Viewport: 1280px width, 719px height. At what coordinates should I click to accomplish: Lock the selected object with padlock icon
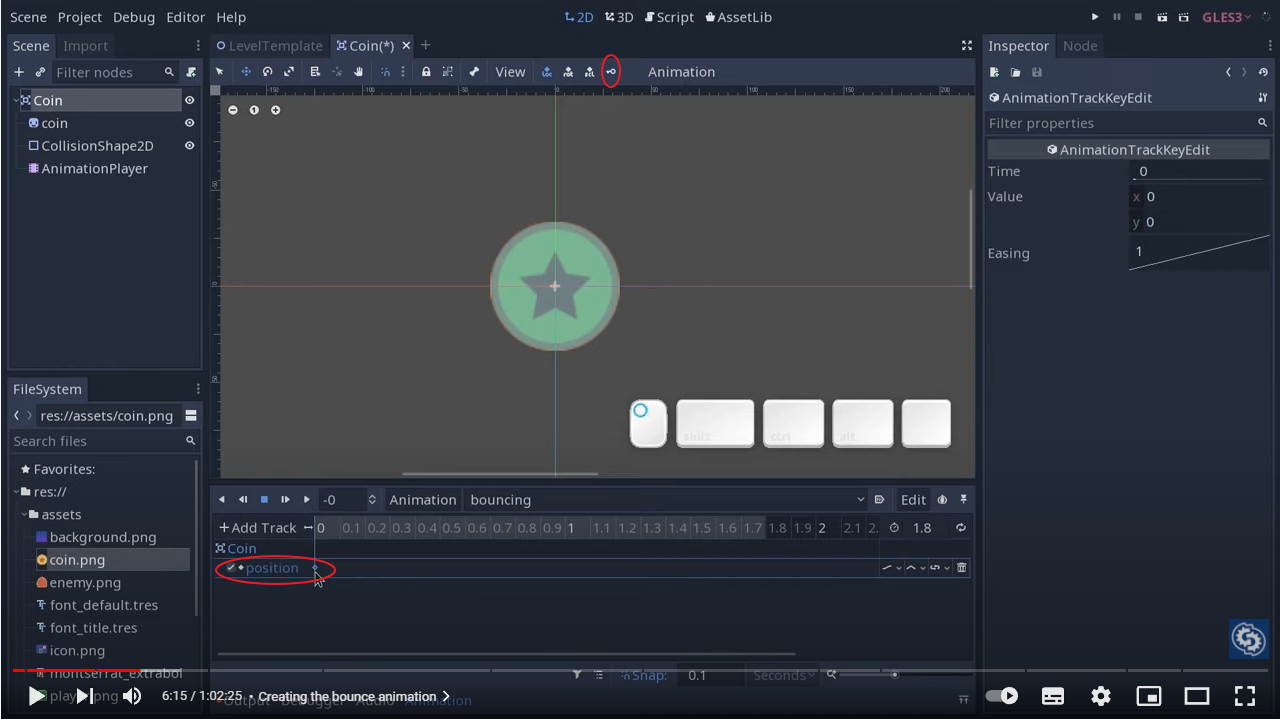coord(426,72)
